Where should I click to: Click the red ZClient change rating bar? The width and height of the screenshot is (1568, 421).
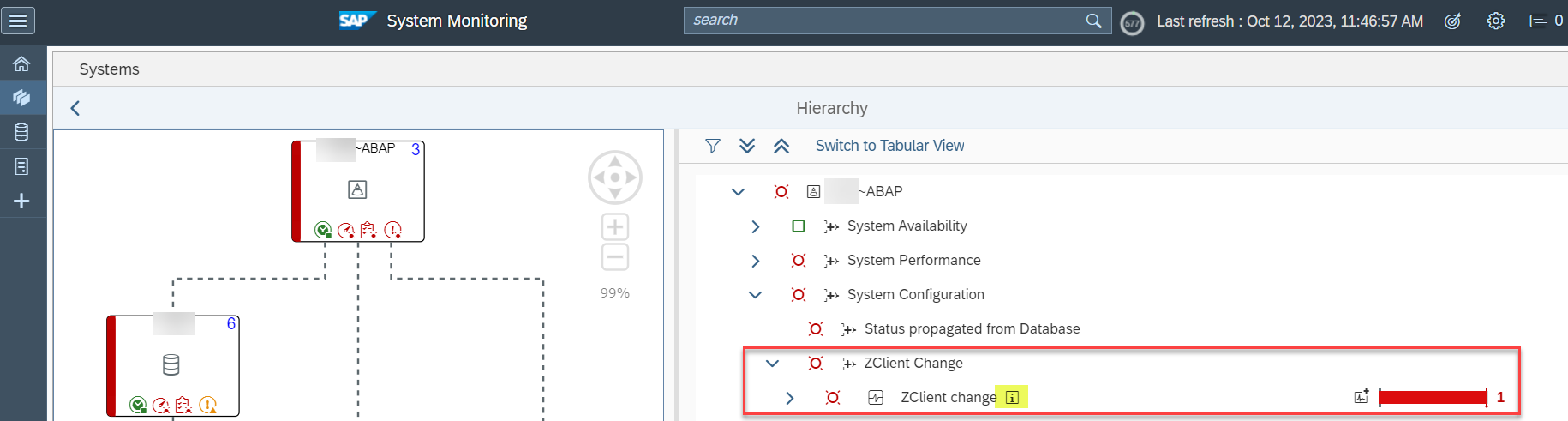[1433, 397]
